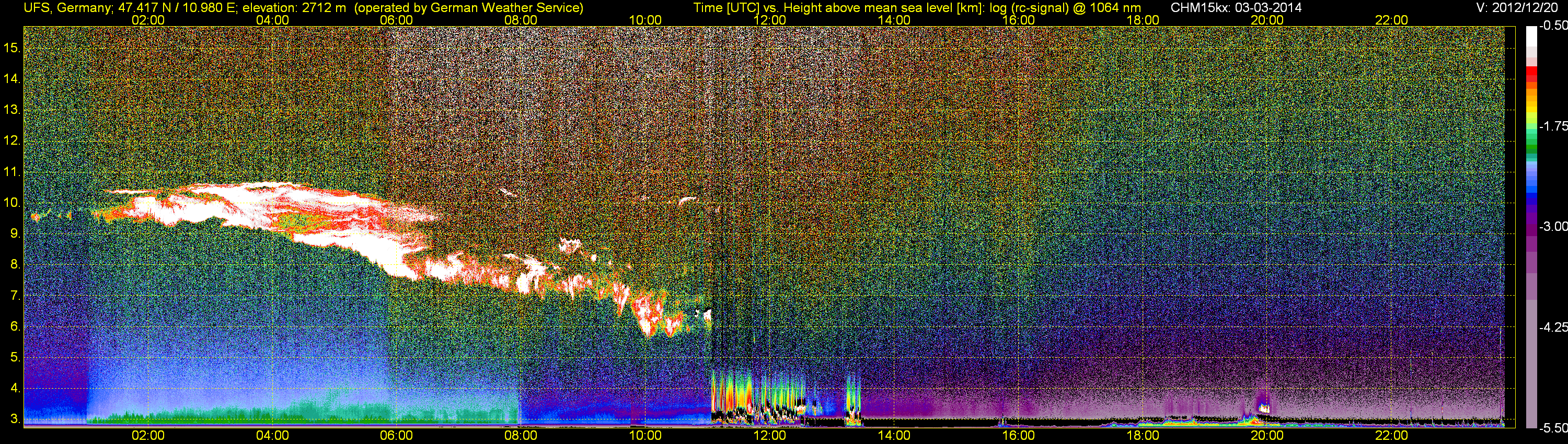This screenshot has height=444, width=1568.
Task: Click the "-3.00" color scale value
Action: [1553, 226]
